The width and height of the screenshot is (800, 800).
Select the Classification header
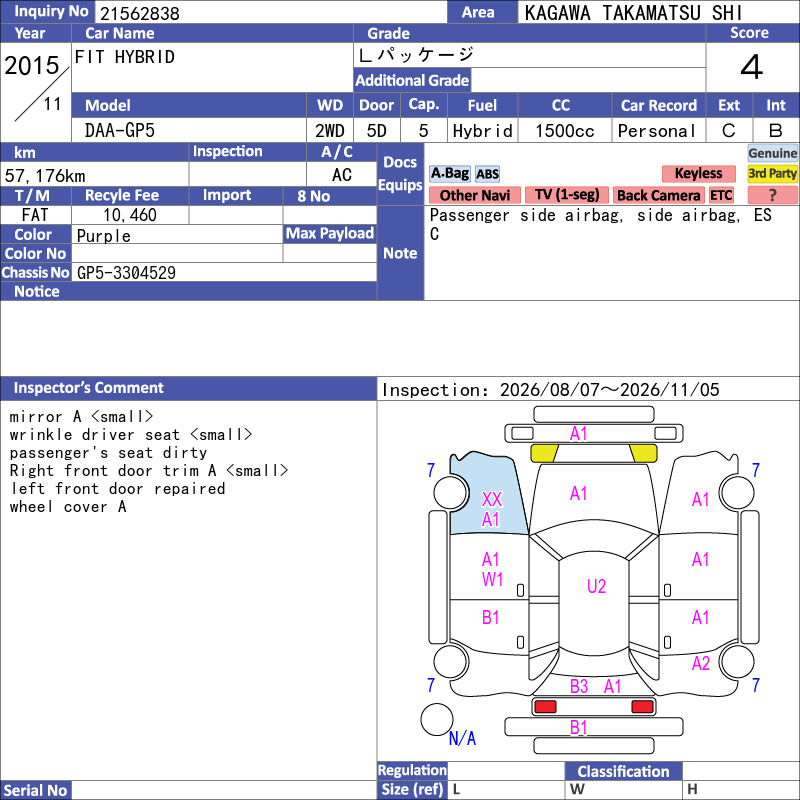(623, 771)
